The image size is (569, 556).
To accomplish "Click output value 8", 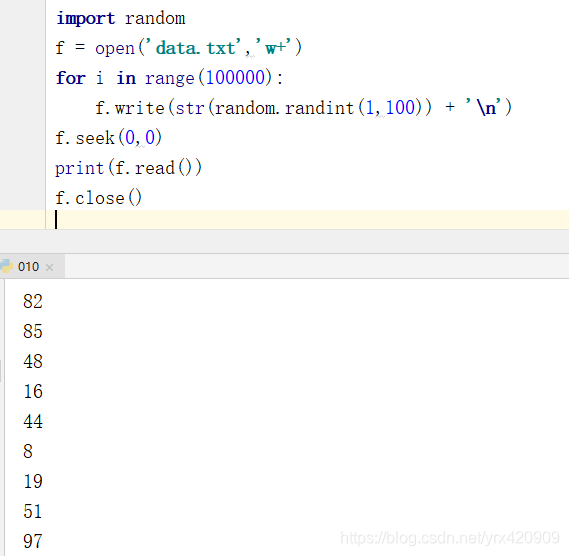I will coord(28,451).
